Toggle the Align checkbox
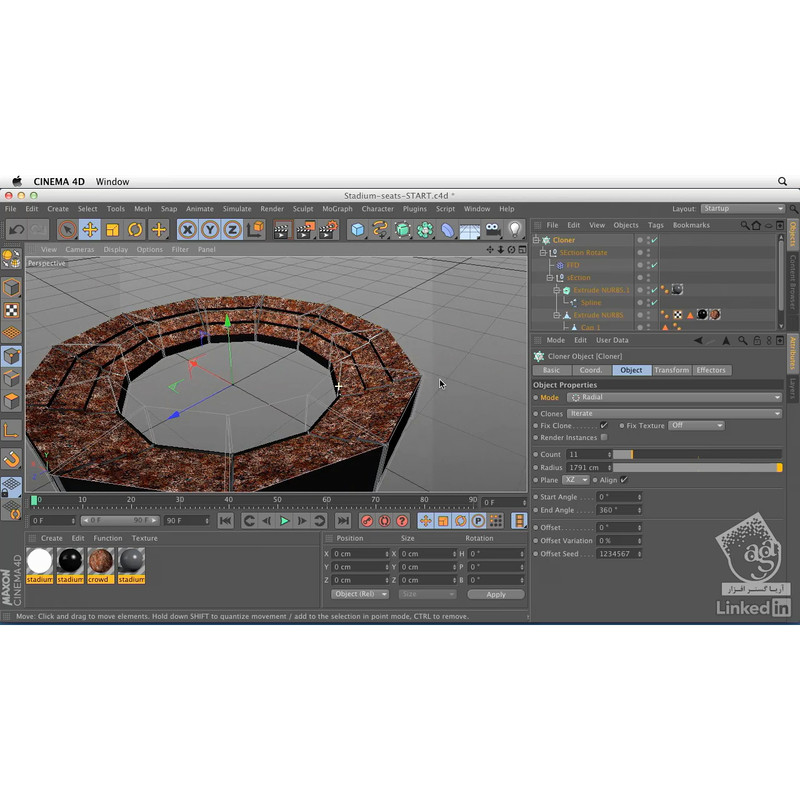 click(623, 480)
